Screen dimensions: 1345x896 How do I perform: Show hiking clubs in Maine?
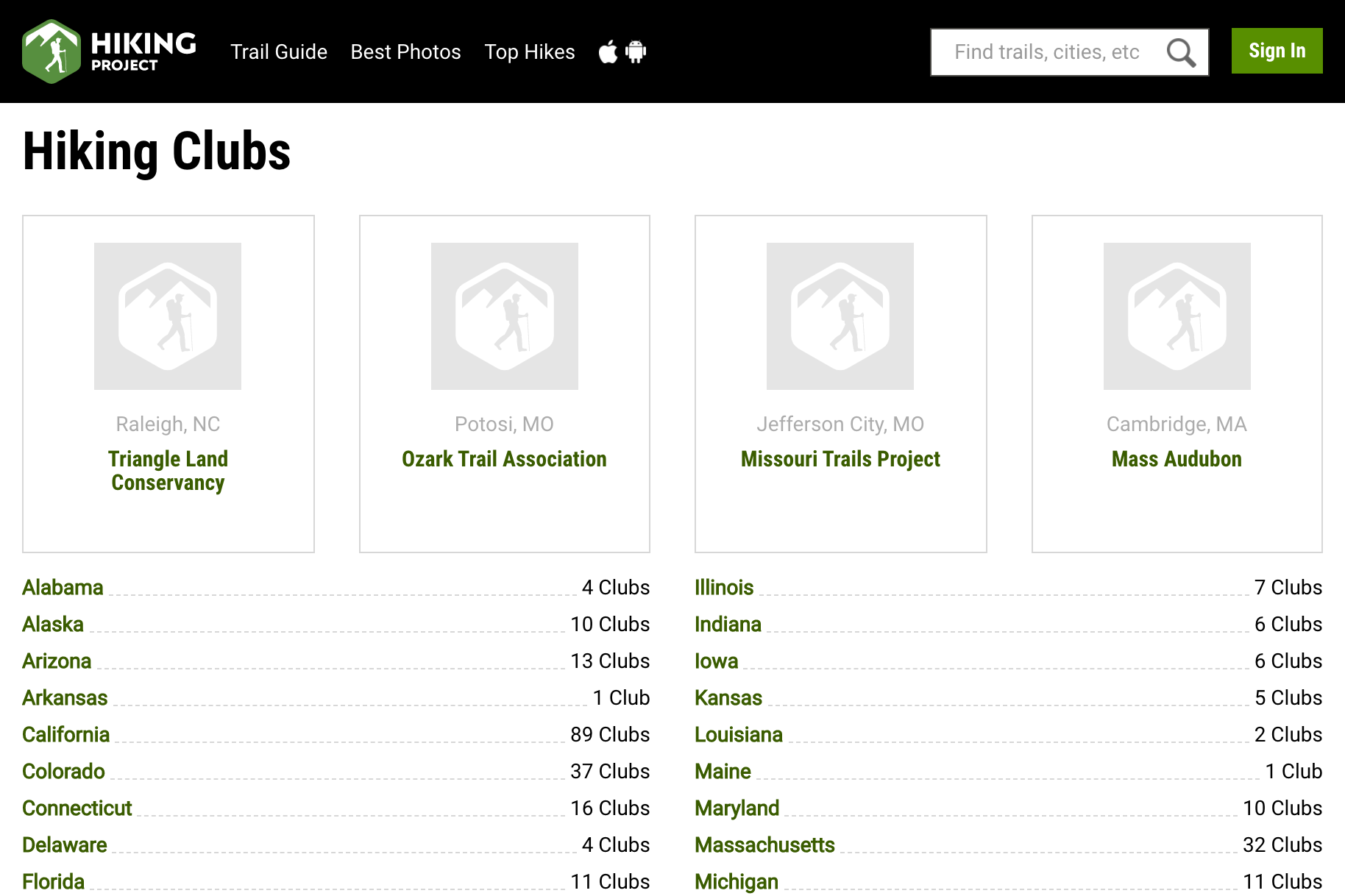point(723,772)
